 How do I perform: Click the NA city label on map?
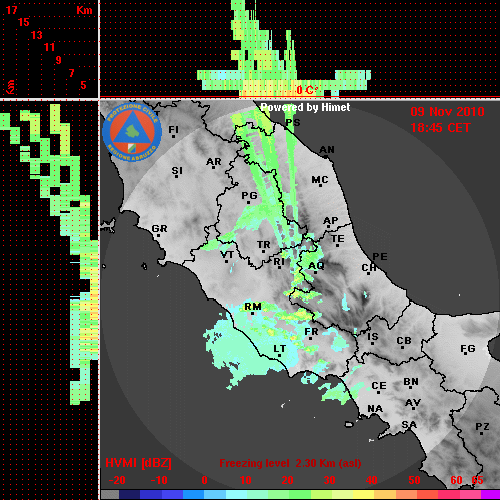pos(375,409)
